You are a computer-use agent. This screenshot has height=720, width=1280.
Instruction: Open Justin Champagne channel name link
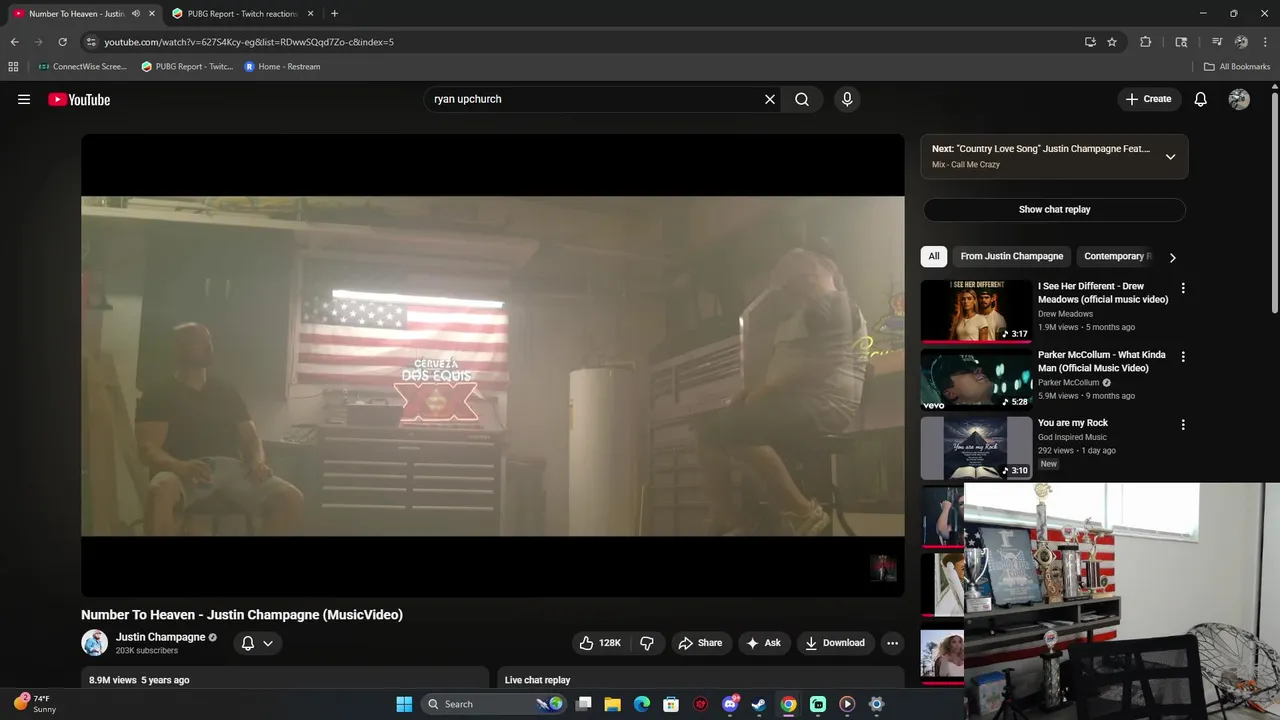tap(160, 637)
